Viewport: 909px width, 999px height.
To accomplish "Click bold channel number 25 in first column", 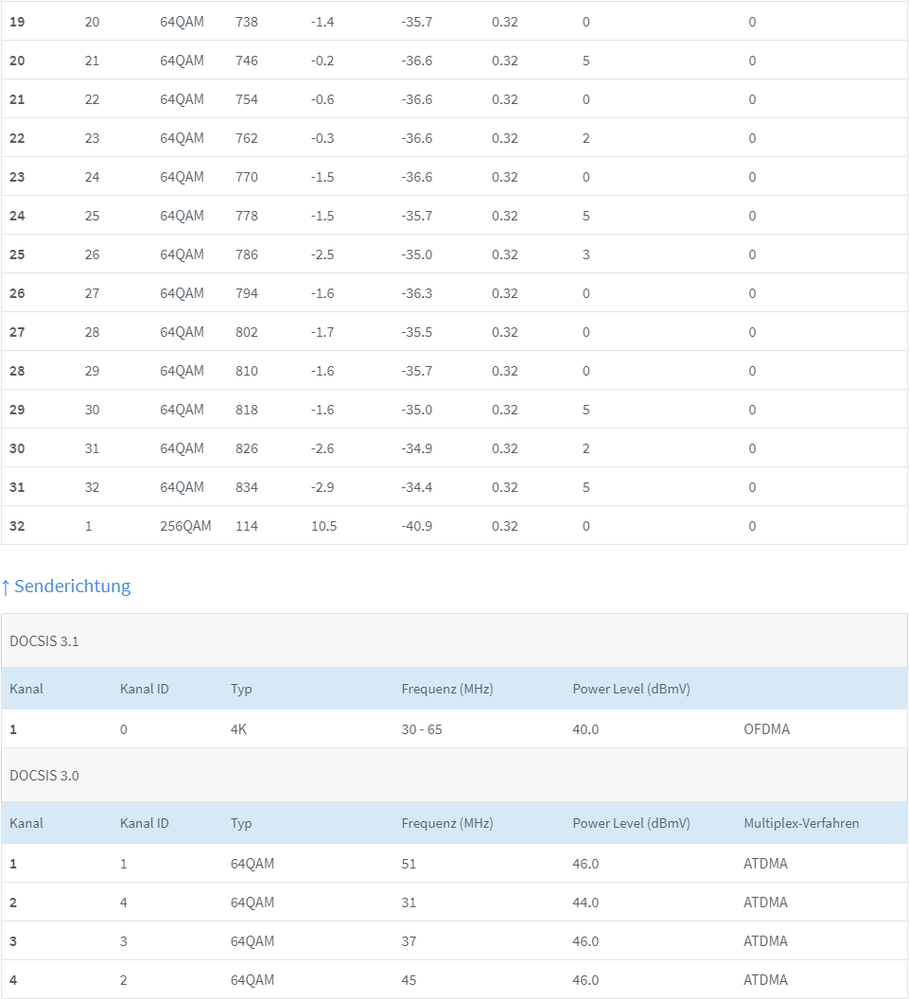I will [x=17, y=255].
